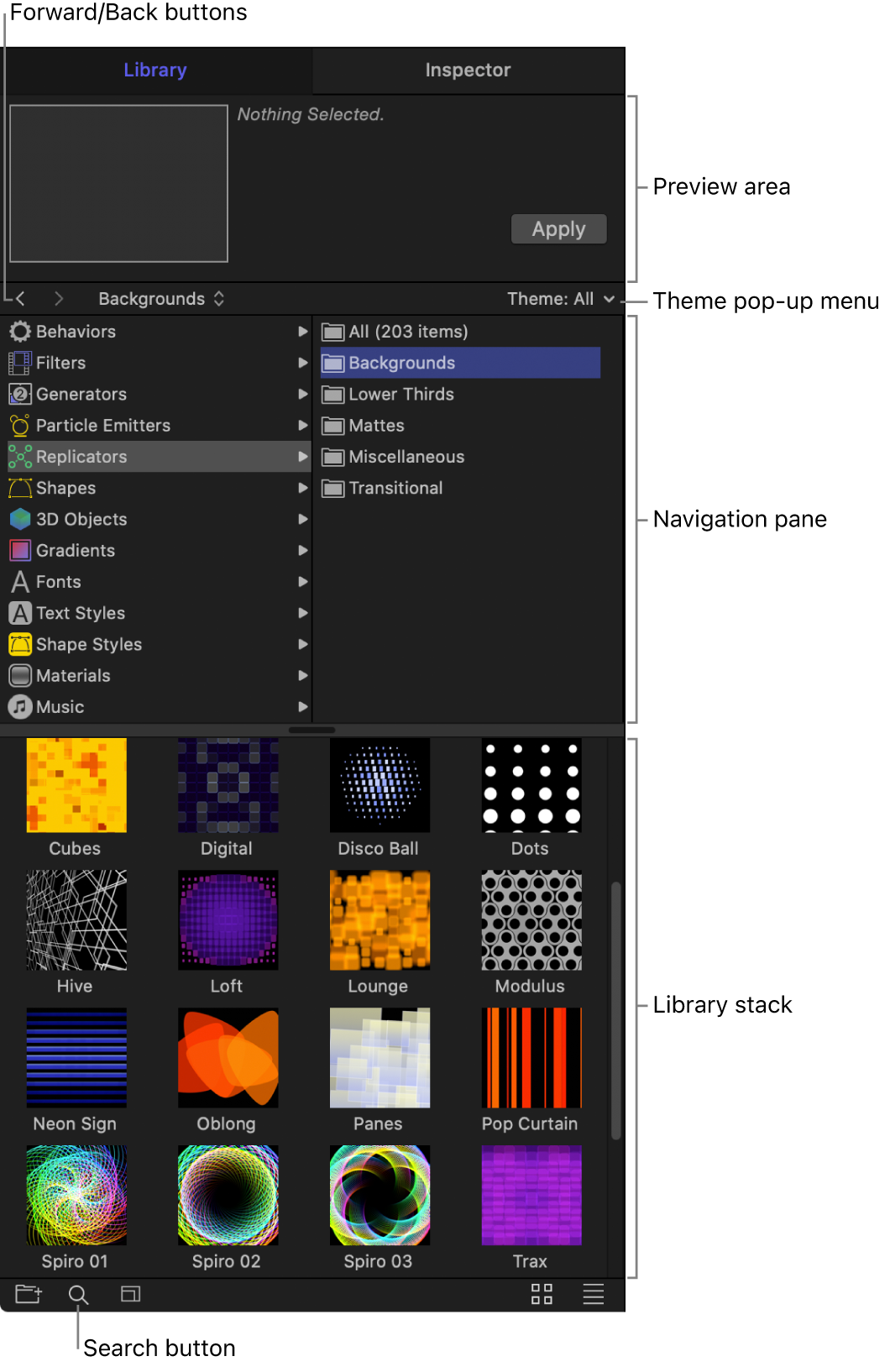The image size is (890, 1372).
Task: Click the Transitional folder icon
Action: pos(333,489)
